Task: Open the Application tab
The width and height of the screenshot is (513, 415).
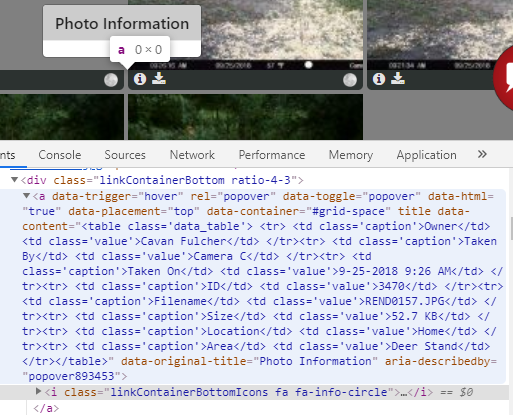Action: (x=427, y=155)
